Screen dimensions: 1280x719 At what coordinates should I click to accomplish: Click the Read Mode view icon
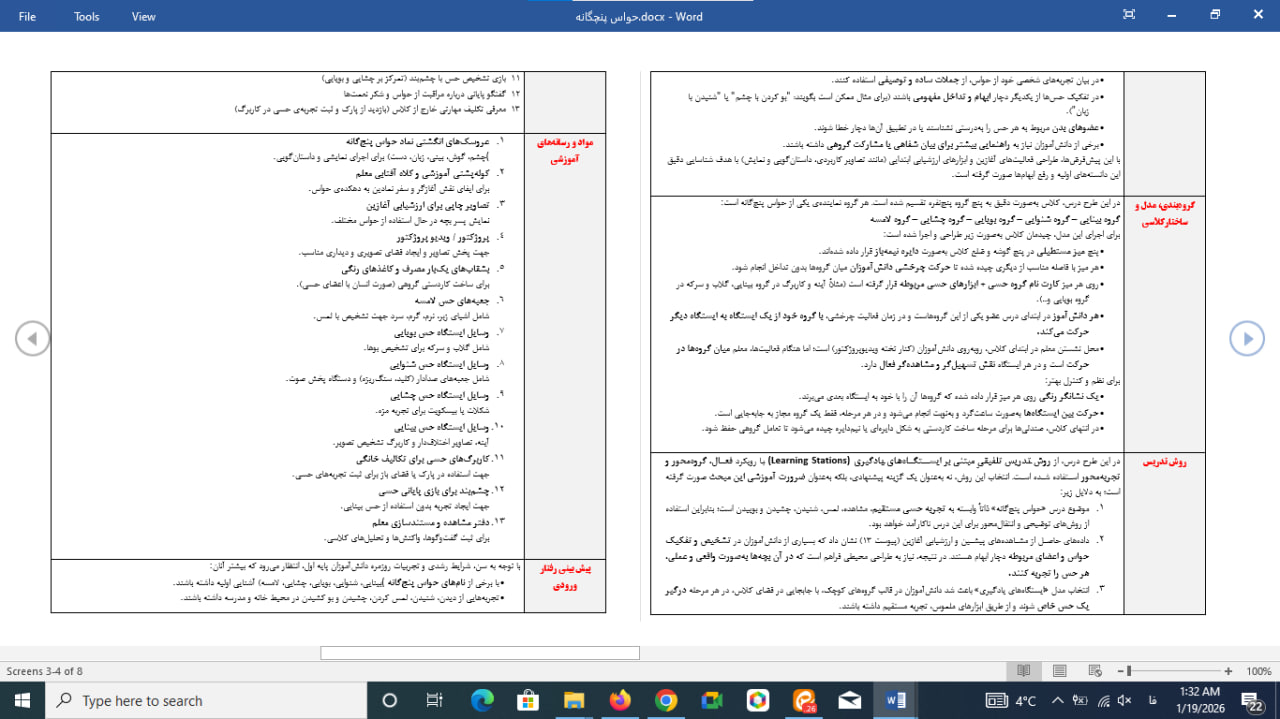point(1023,671)
